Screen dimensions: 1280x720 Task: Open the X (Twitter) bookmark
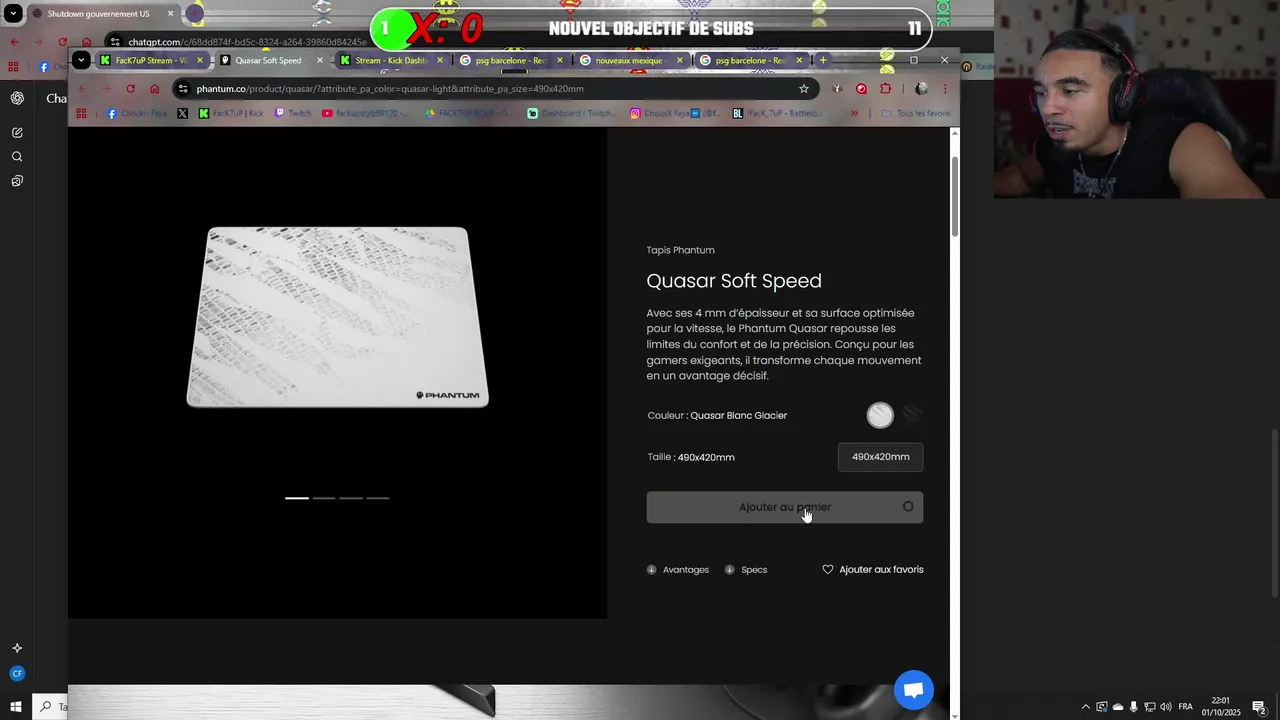[182, 113]
